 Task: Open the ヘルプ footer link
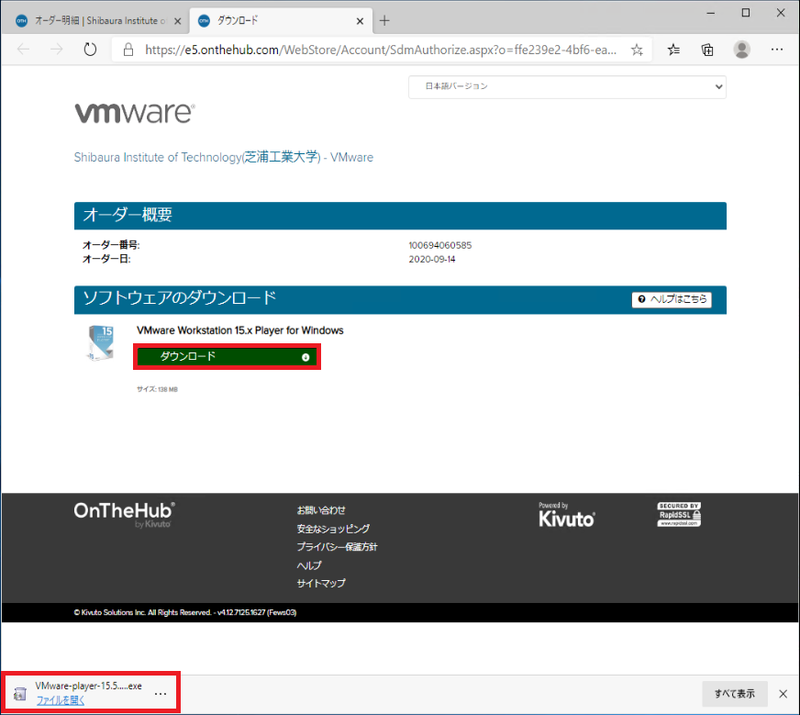309,565
